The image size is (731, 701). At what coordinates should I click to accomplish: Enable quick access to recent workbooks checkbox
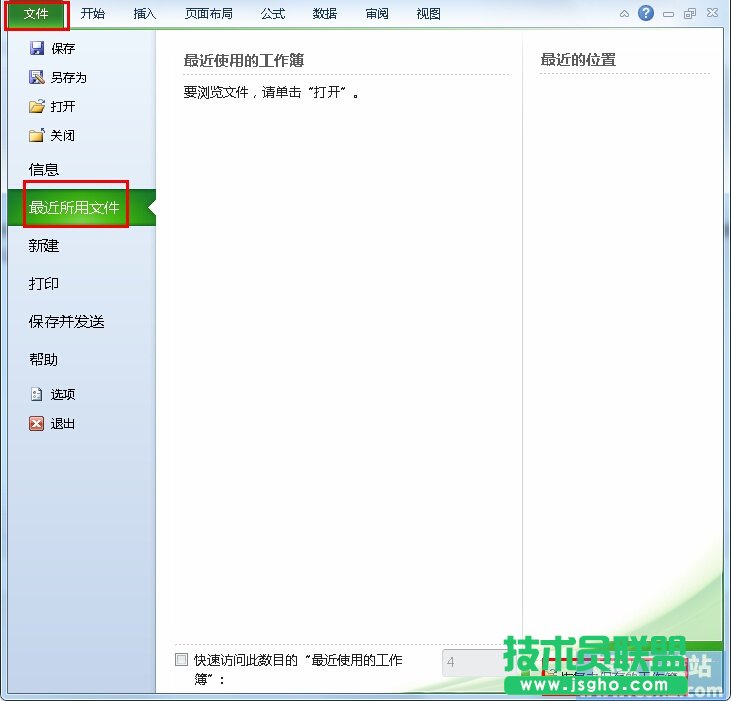point(181,659)
